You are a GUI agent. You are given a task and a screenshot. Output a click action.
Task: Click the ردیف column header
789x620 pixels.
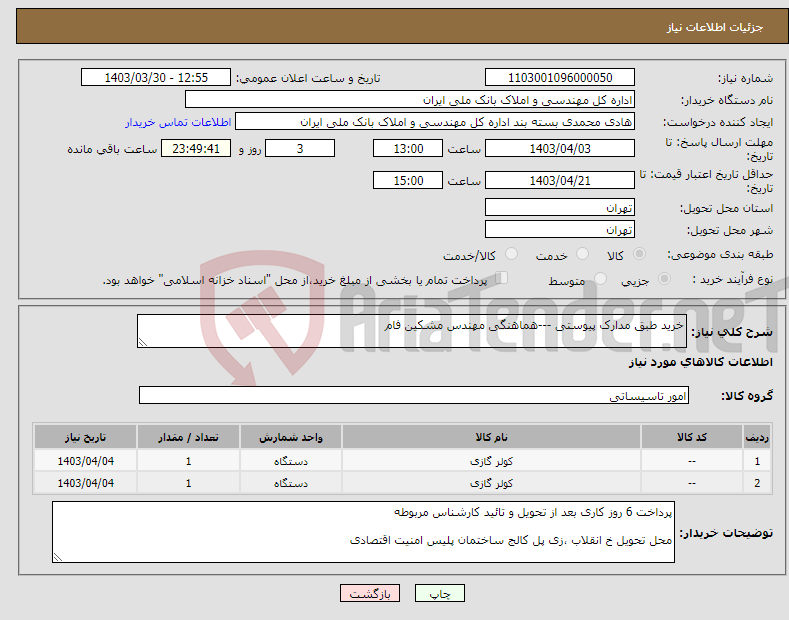757,437
